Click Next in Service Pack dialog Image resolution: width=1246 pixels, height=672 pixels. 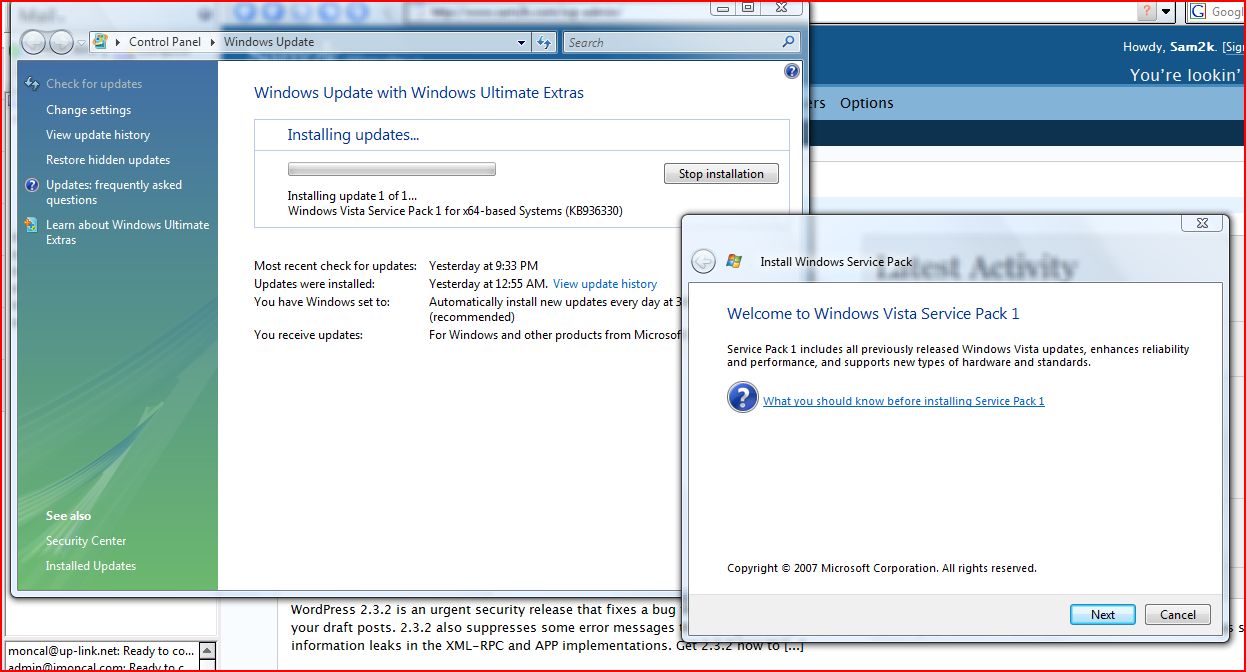(1103, 615)
